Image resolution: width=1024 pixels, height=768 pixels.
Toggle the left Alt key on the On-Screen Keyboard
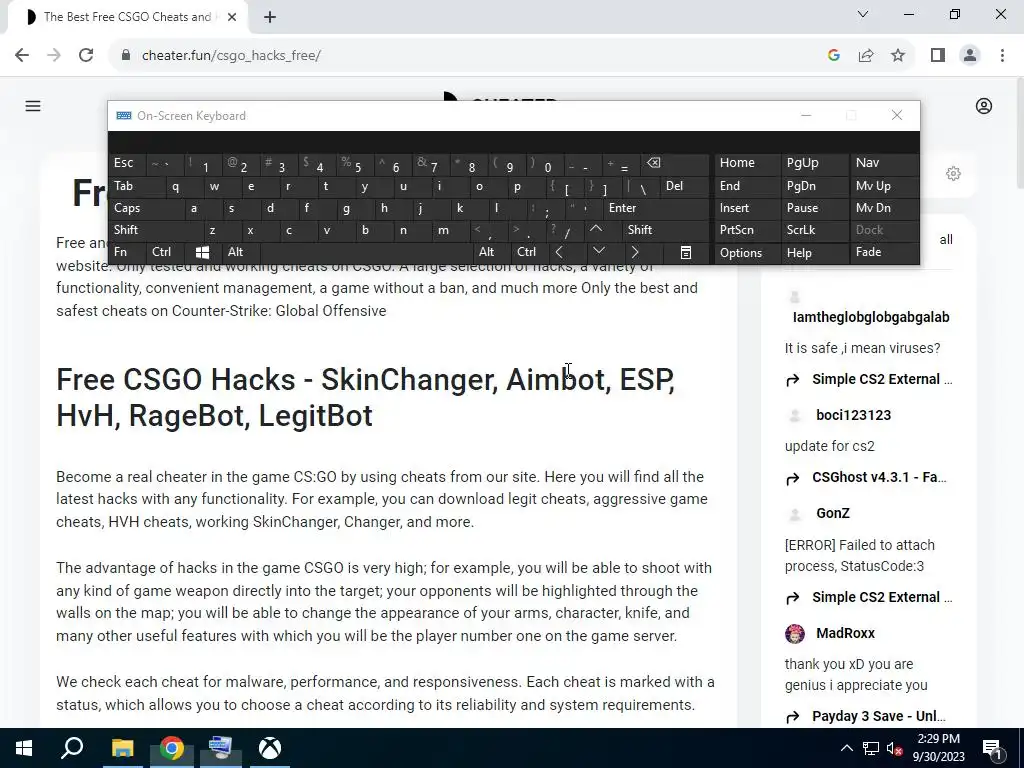point(240,252)
